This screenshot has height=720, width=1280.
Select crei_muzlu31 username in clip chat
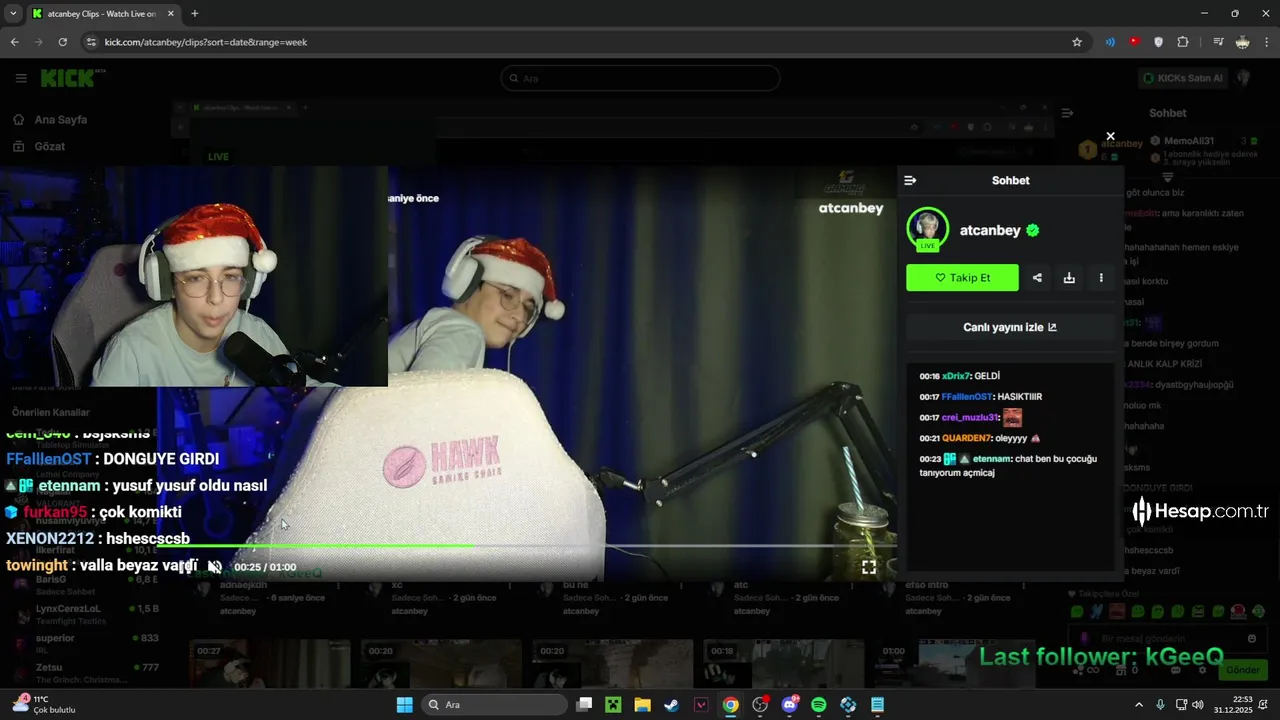(x=970, y=418)
